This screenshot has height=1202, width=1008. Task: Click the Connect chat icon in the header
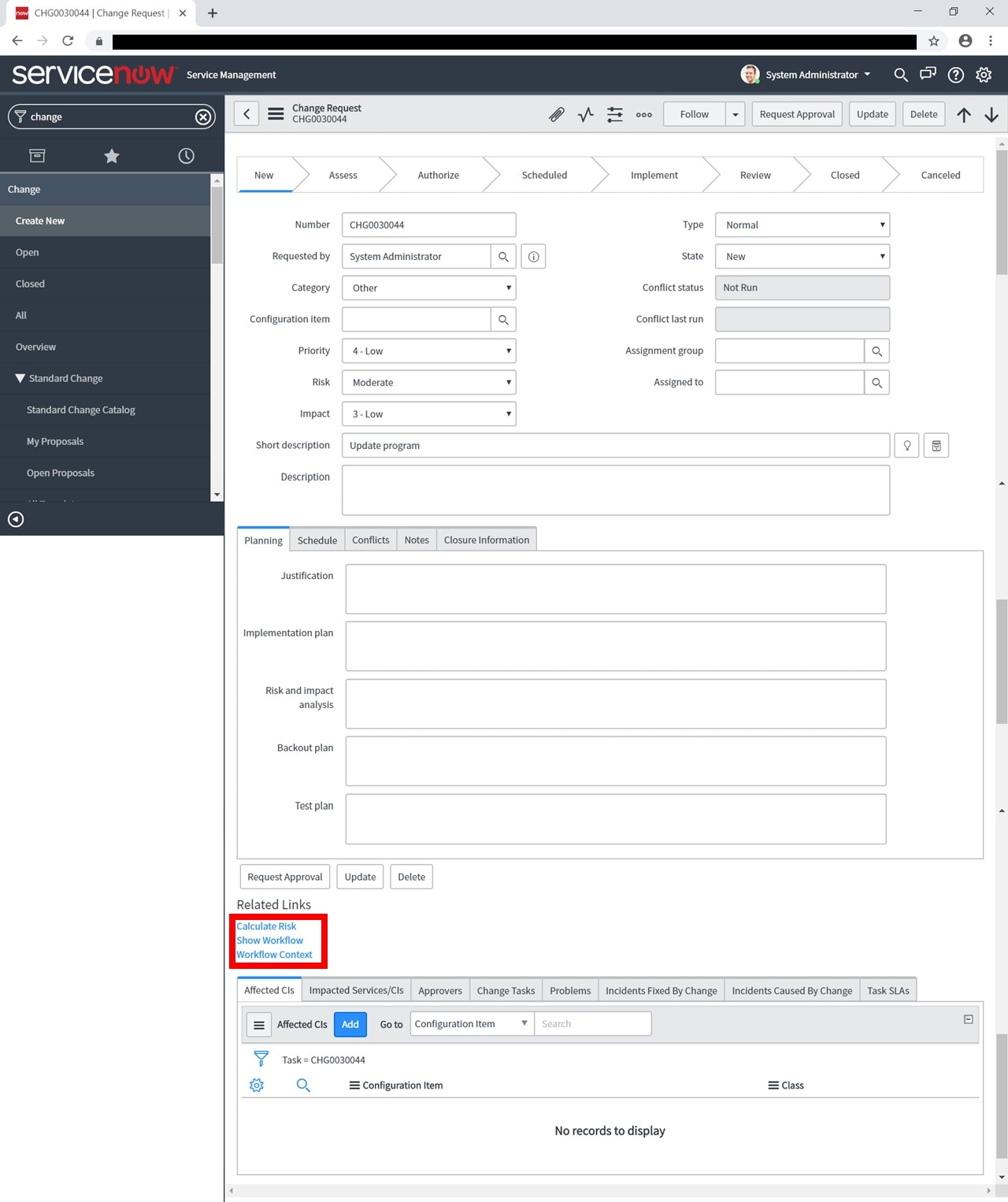(928, 74)
